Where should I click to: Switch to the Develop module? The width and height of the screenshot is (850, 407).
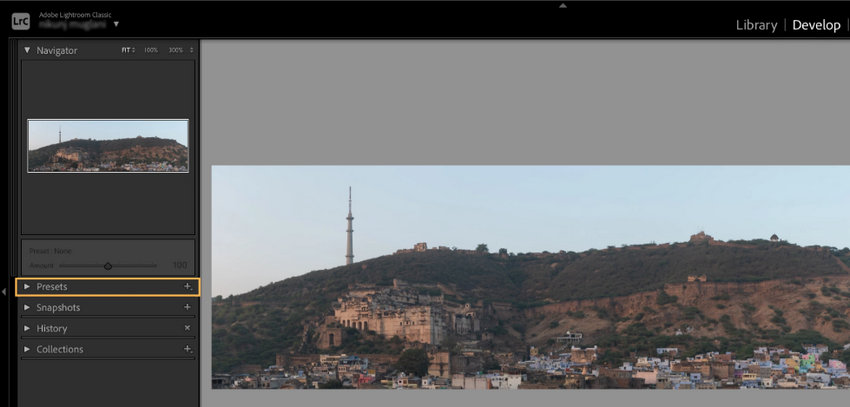tap(816, 25)
